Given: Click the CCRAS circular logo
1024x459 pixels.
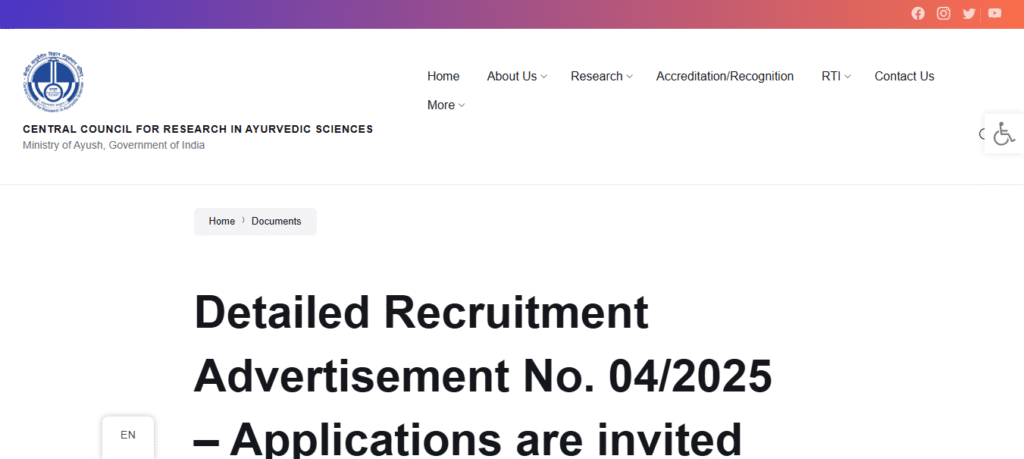Looking at the screenshot, I should [x=53, y=82].
